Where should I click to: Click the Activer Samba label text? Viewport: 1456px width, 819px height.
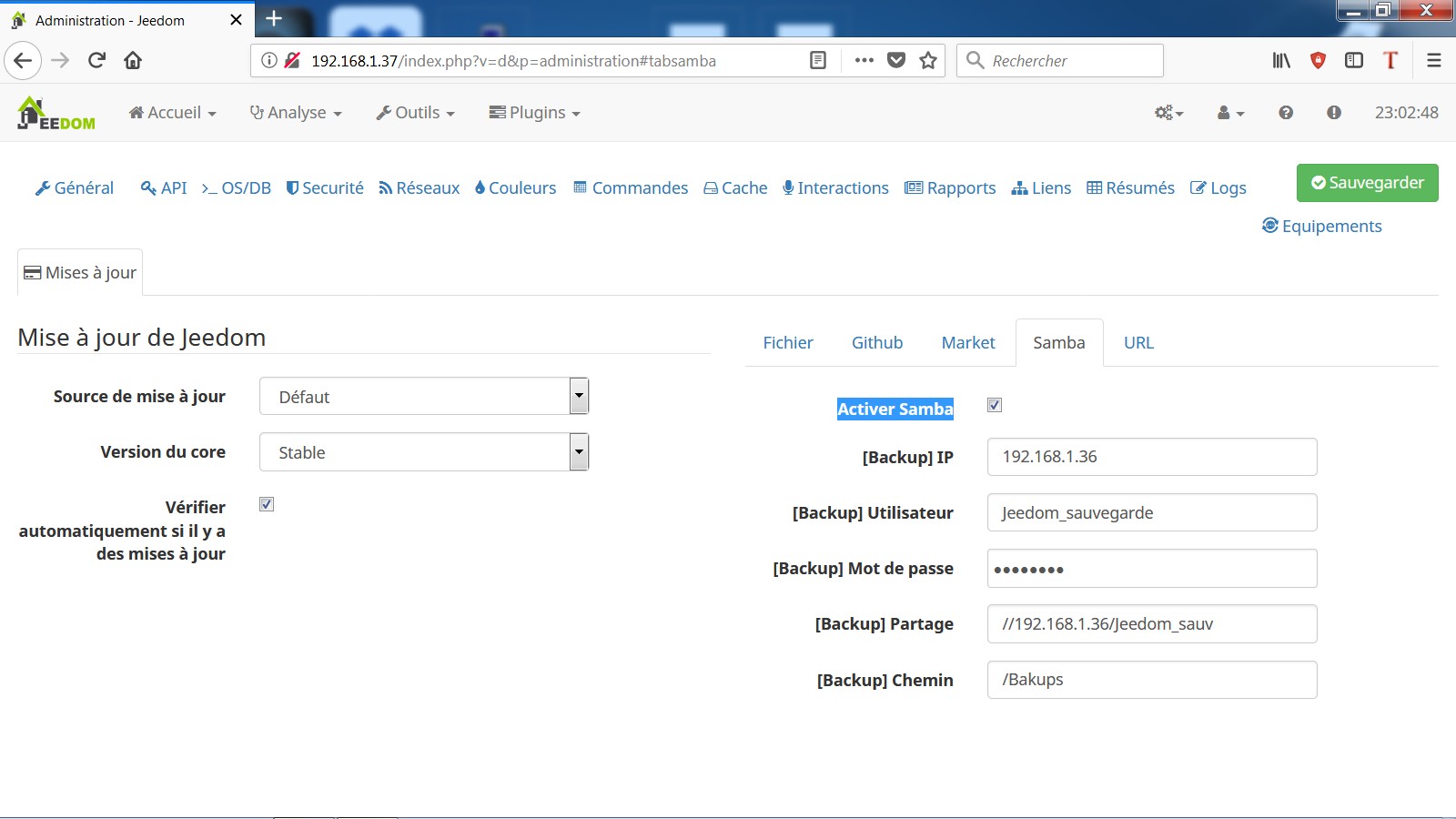point(895,409)
